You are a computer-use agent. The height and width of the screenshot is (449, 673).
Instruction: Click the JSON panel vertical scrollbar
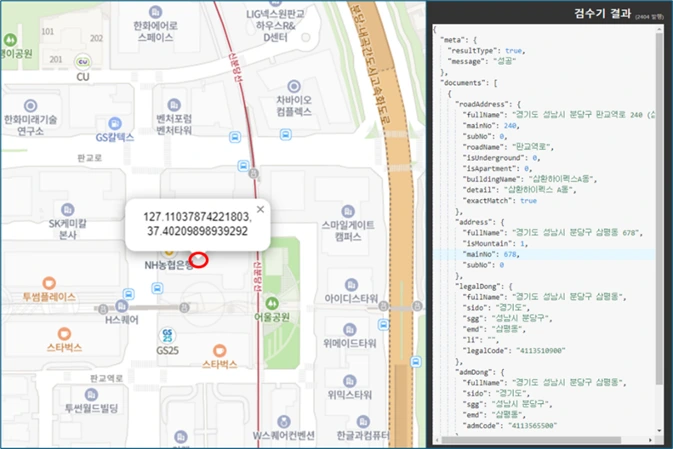tap(660, 208)
